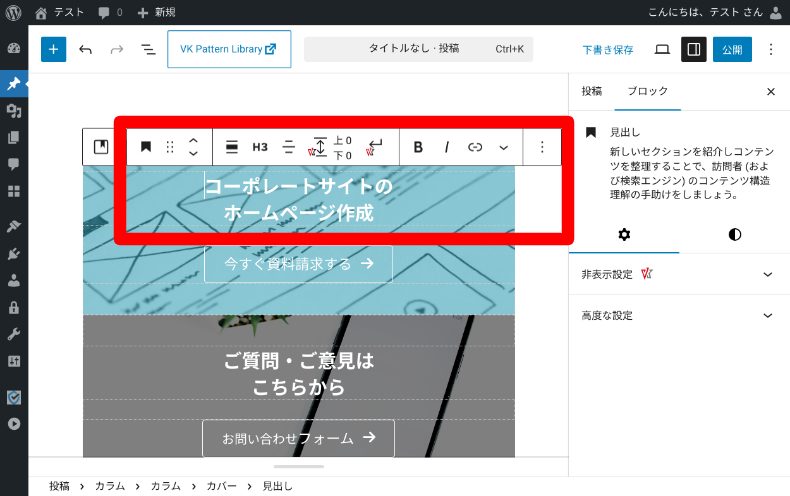Image resolution: width=790 pixels, height=496 pixels.
Task: Open the editor options three-dot menu
Action: tap(771, 49)
